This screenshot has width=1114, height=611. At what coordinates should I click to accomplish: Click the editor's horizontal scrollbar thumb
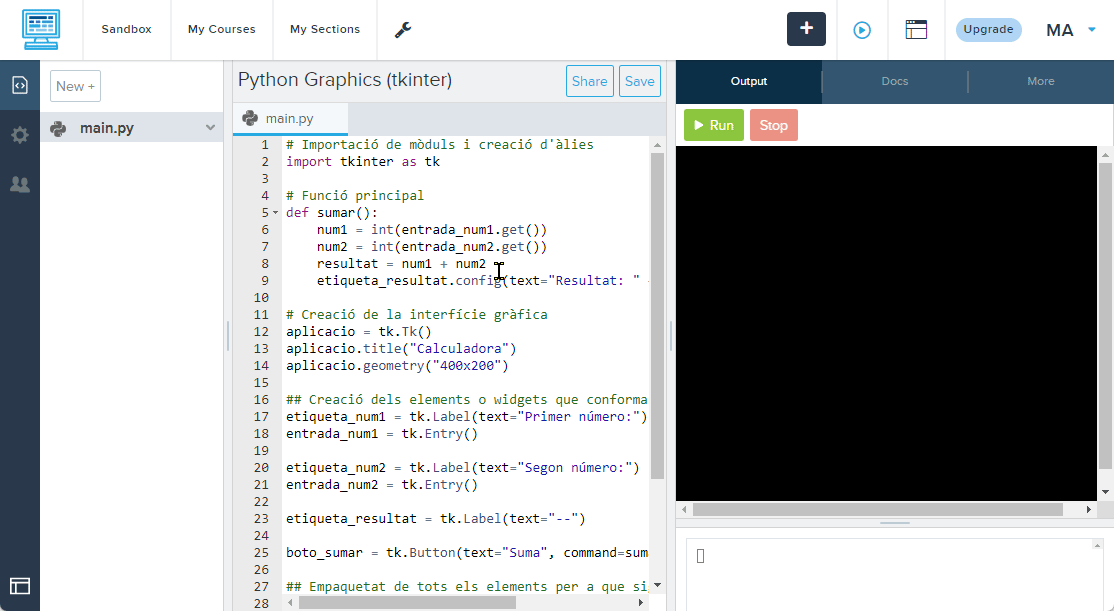406,602
